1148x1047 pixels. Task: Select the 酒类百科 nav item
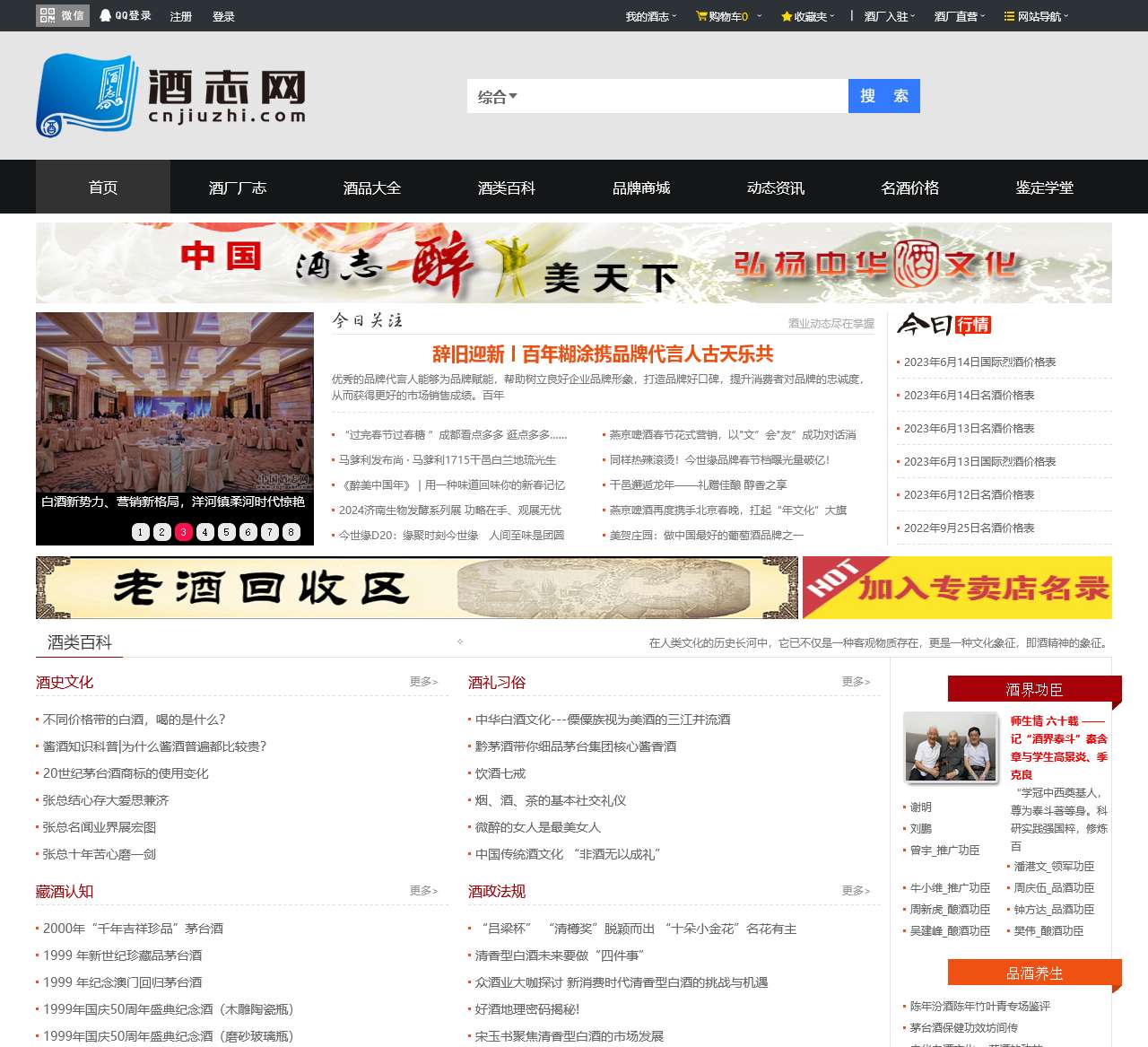pos(507,188)
